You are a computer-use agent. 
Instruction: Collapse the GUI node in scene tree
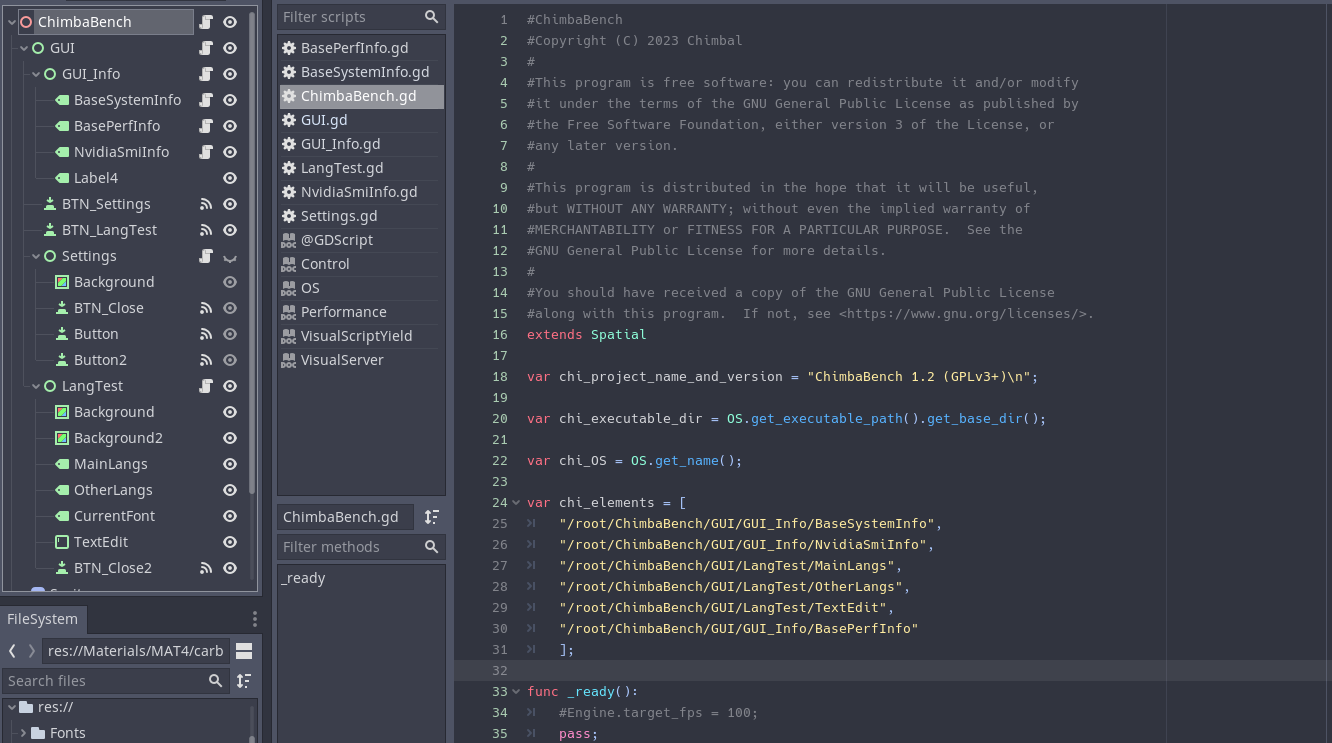[24, 48]
